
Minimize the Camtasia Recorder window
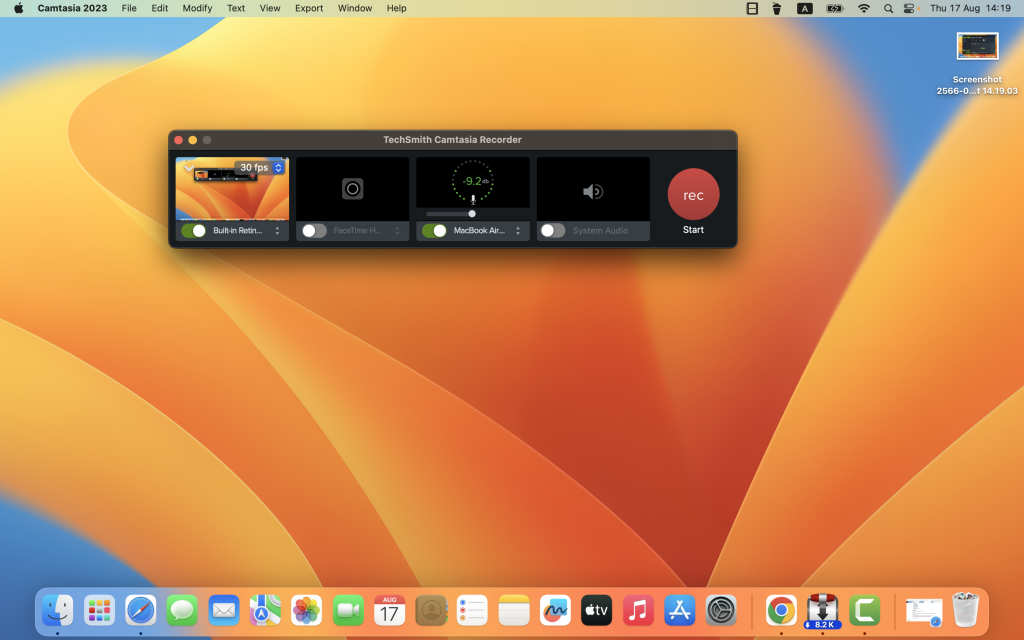(x=193, y=140)
